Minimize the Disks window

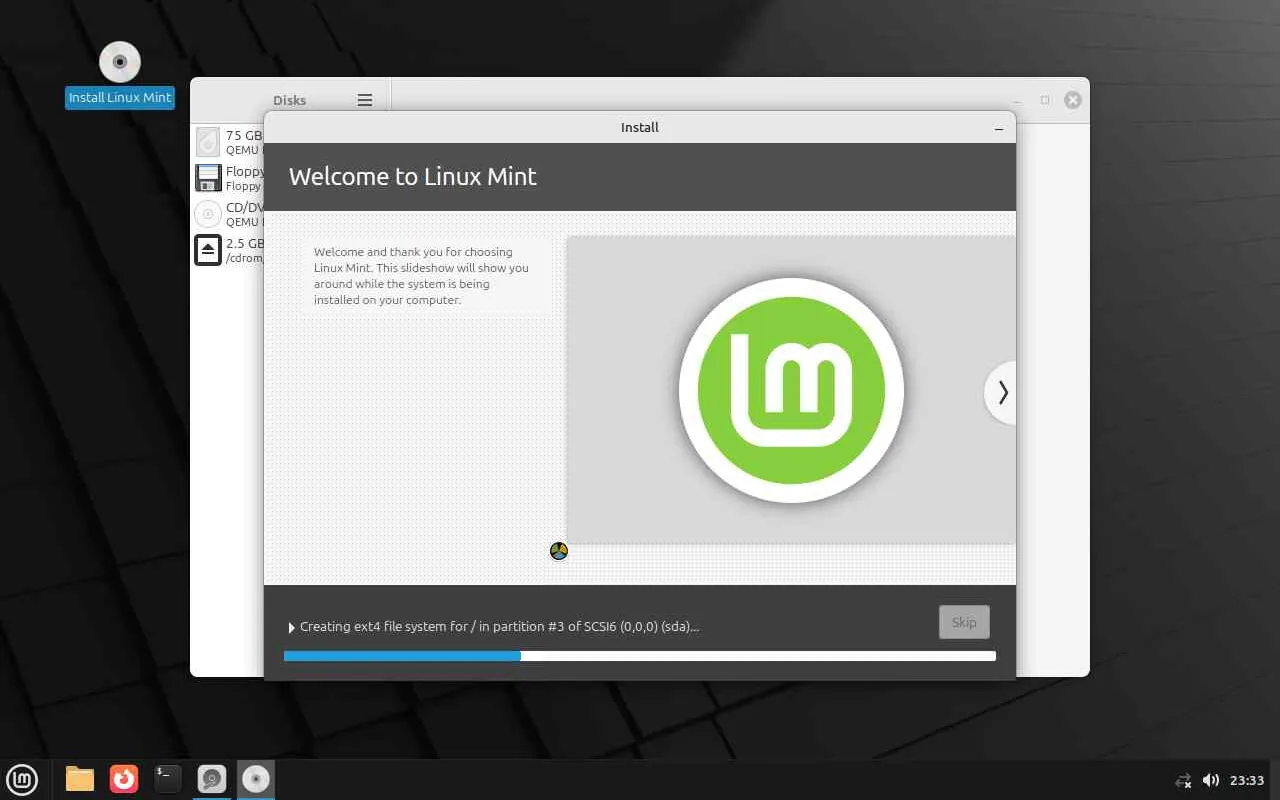pyautogui.click(x=1017, y=100)
